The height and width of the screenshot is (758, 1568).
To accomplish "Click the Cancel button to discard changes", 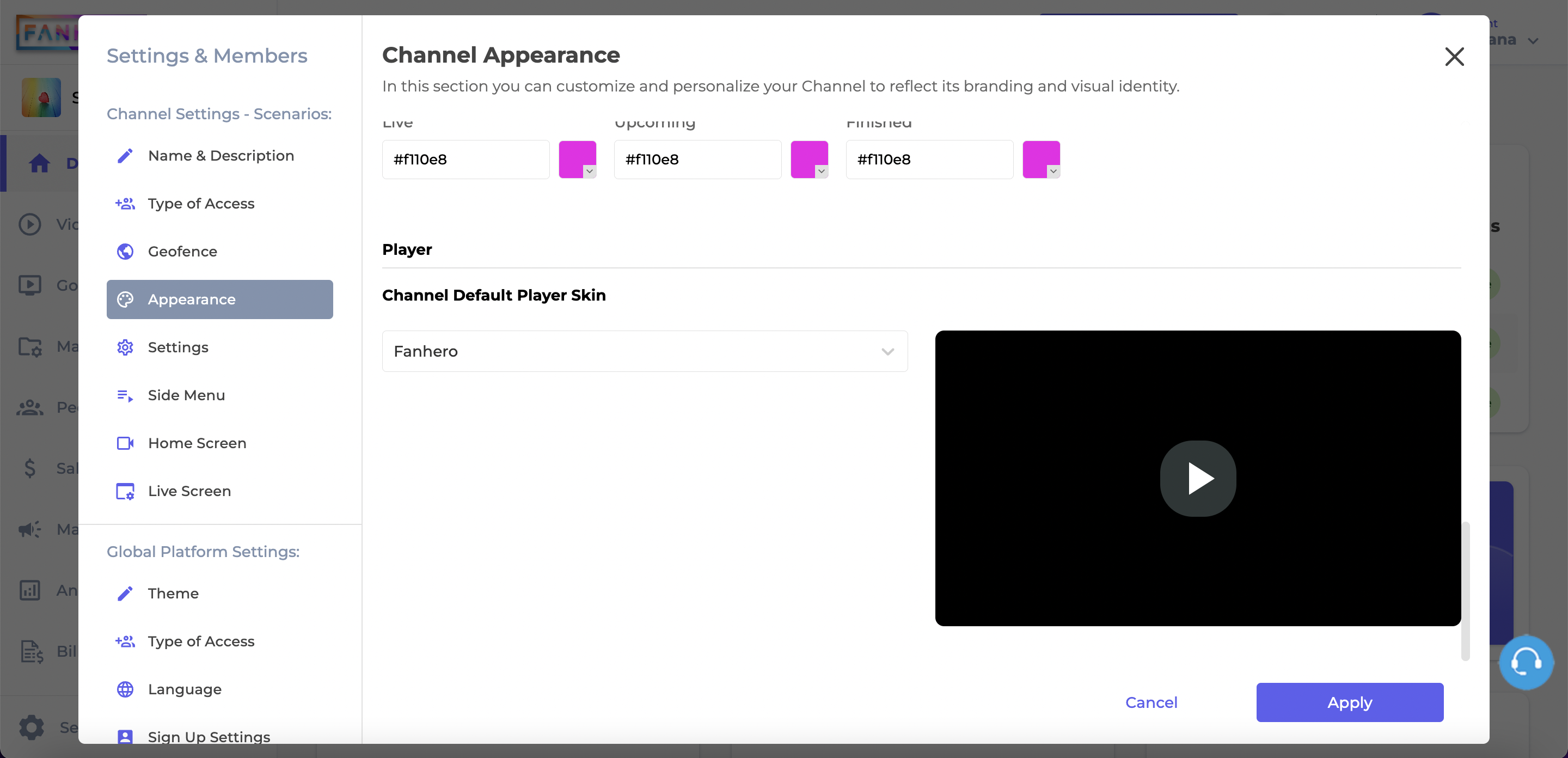I will [x=1151, y=702].
